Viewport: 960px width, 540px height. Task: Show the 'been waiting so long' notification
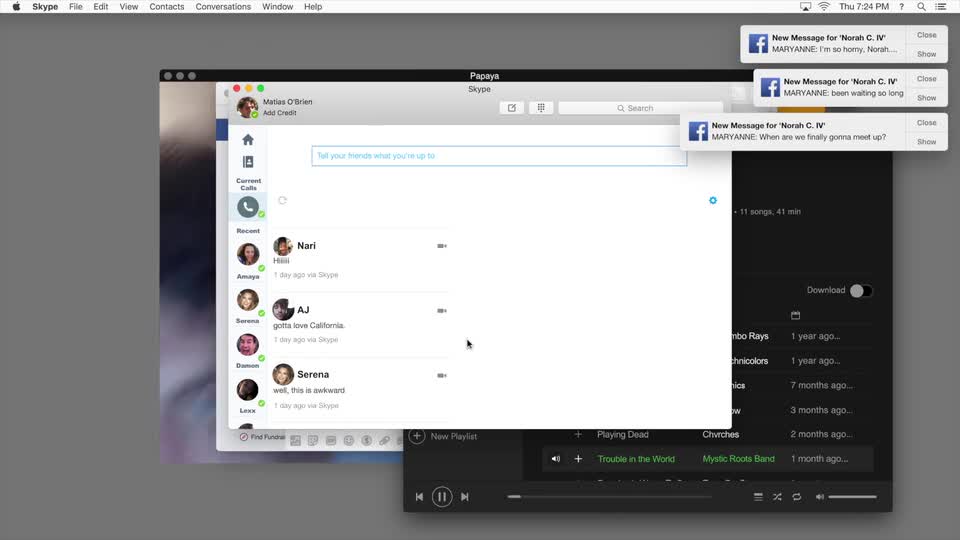pos(926,98)
